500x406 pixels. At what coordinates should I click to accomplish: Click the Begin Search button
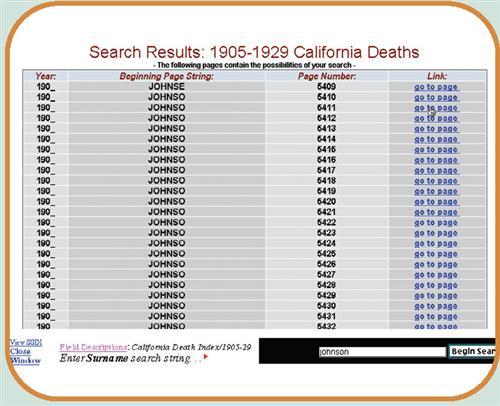click(472, 351)
